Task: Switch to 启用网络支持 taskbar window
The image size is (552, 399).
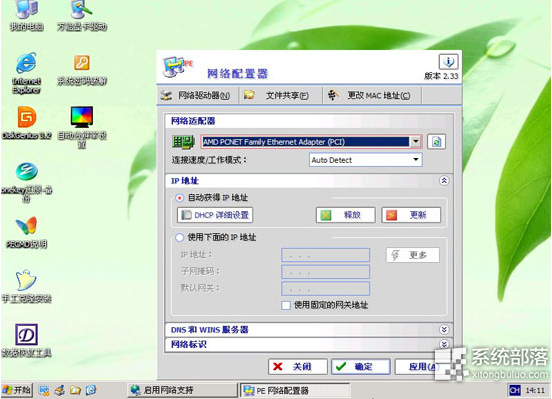Action: pyautogui.click(x=182, y=390)
